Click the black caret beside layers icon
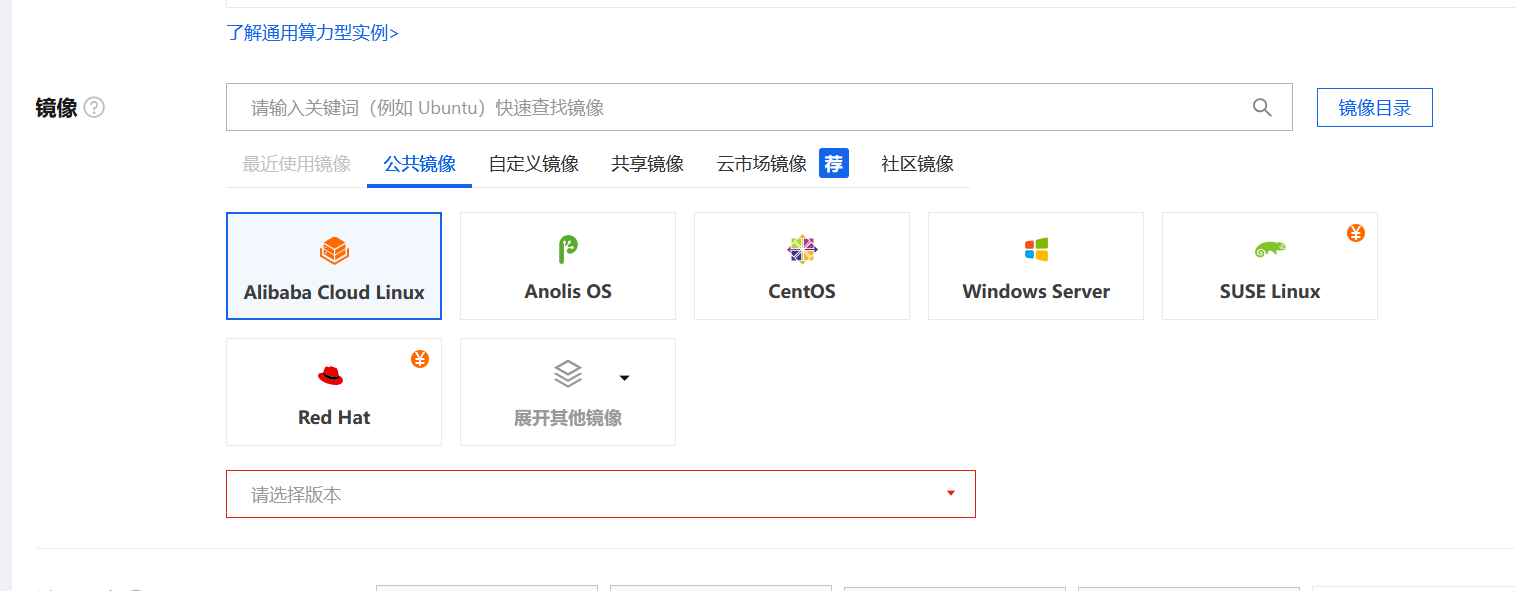The height and width of the screenshot is (591, 1515). coord(625,377)
